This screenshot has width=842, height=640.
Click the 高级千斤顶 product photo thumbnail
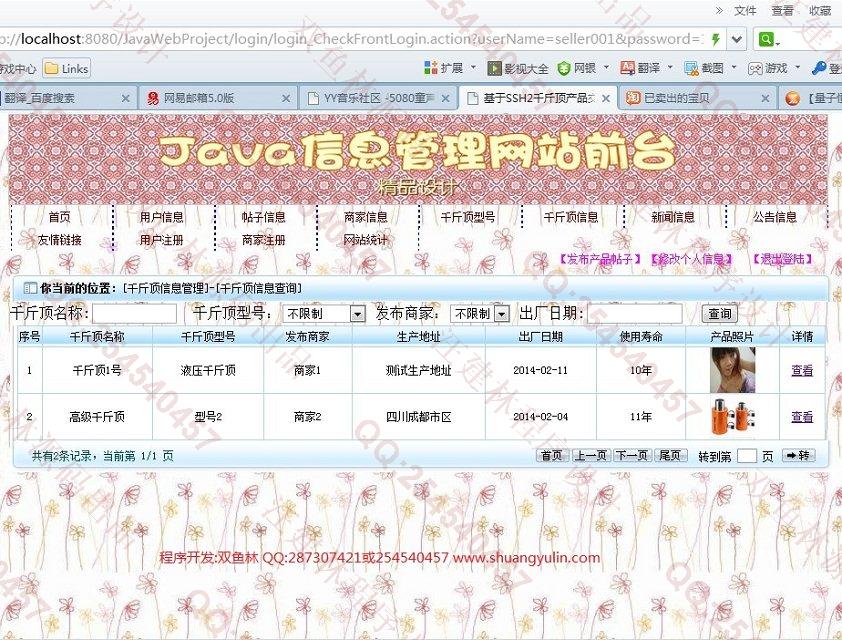[732, 416]
